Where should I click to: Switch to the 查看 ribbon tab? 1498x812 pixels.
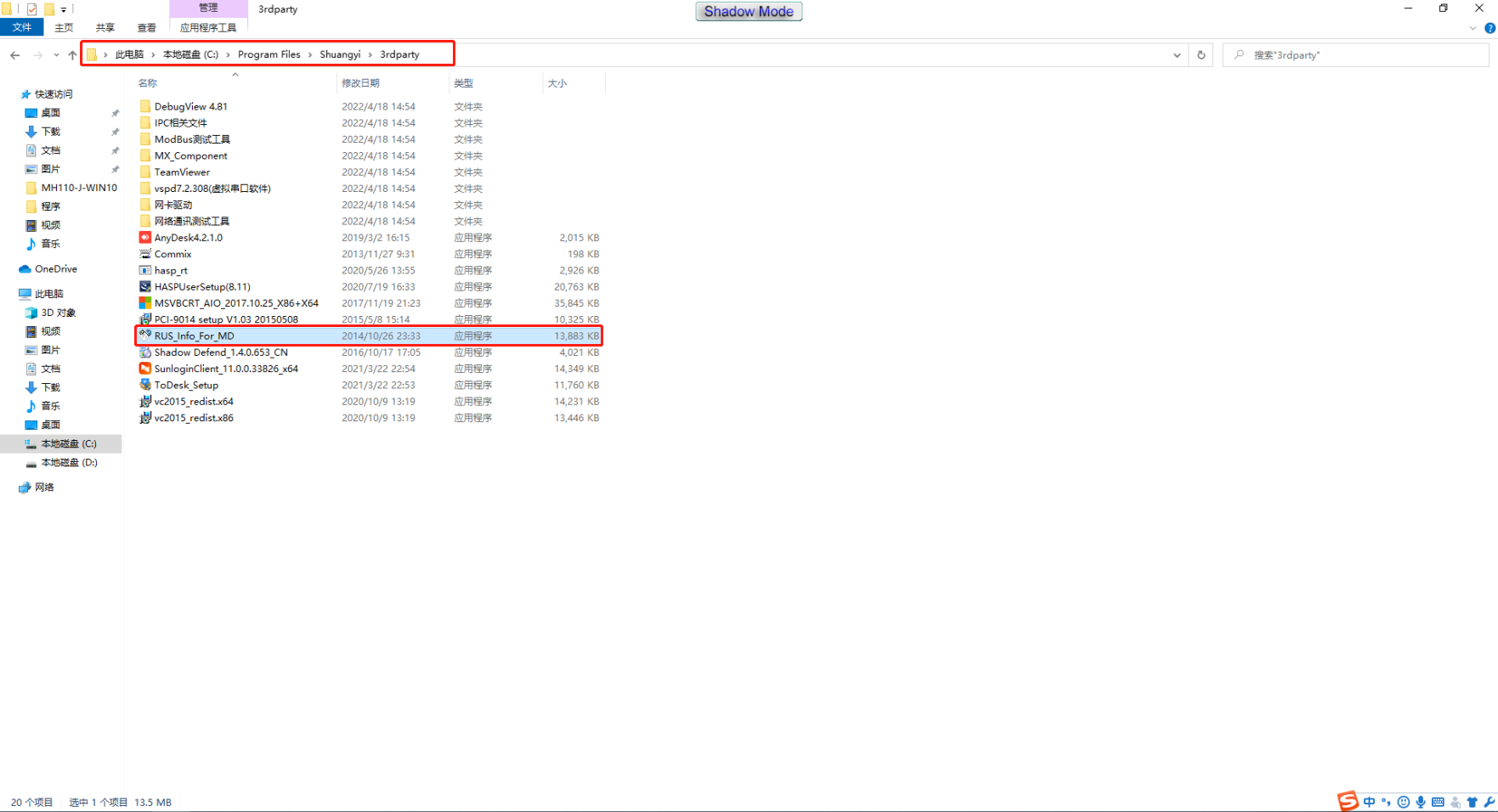(x=146, y=28)
